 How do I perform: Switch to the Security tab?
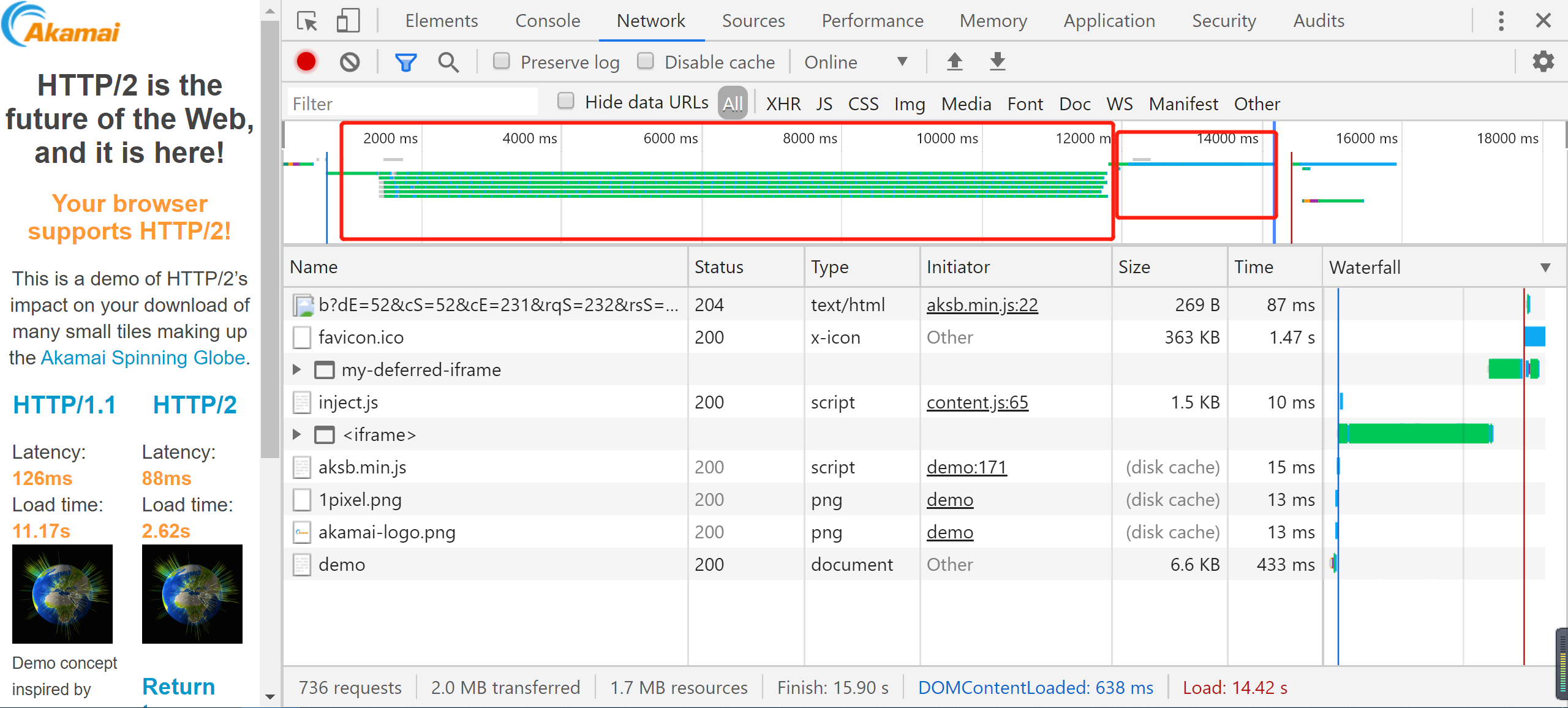point(1224,21)
